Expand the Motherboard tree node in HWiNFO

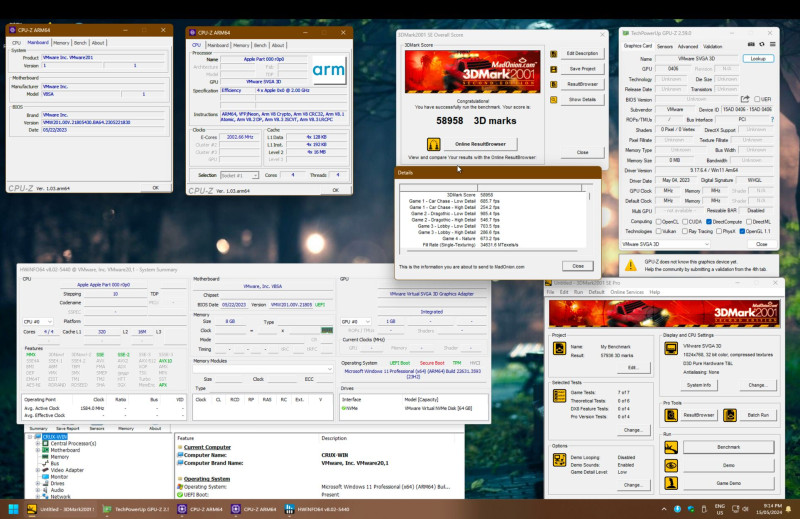[x=38, y=450]
